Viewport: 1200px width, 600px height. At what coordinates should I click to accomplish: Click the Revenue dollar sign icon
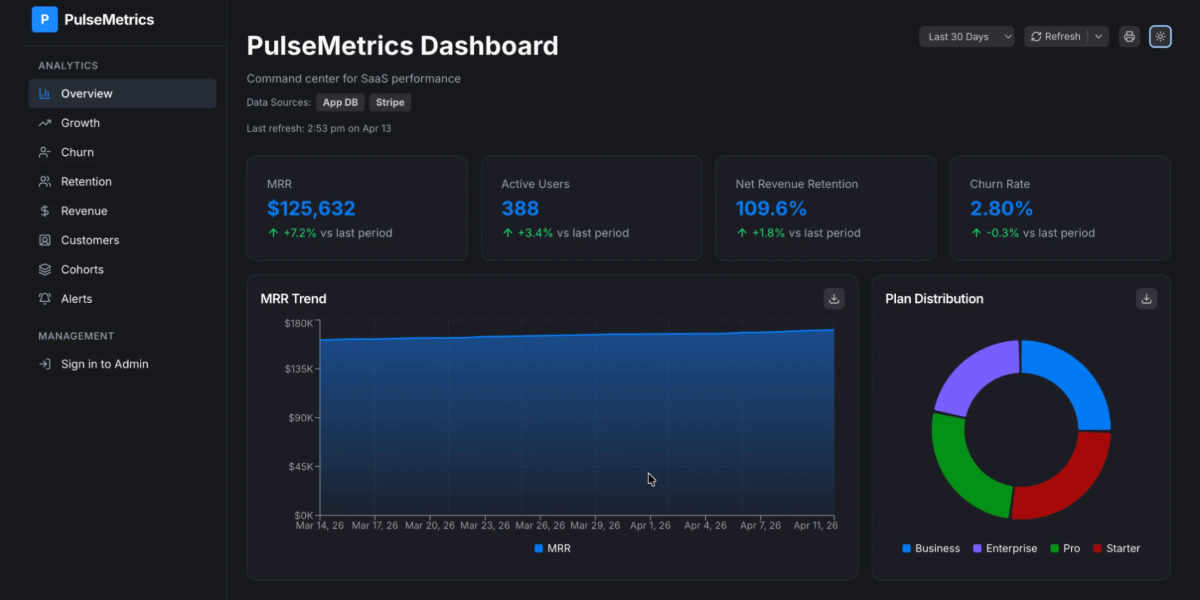[45, 211]
